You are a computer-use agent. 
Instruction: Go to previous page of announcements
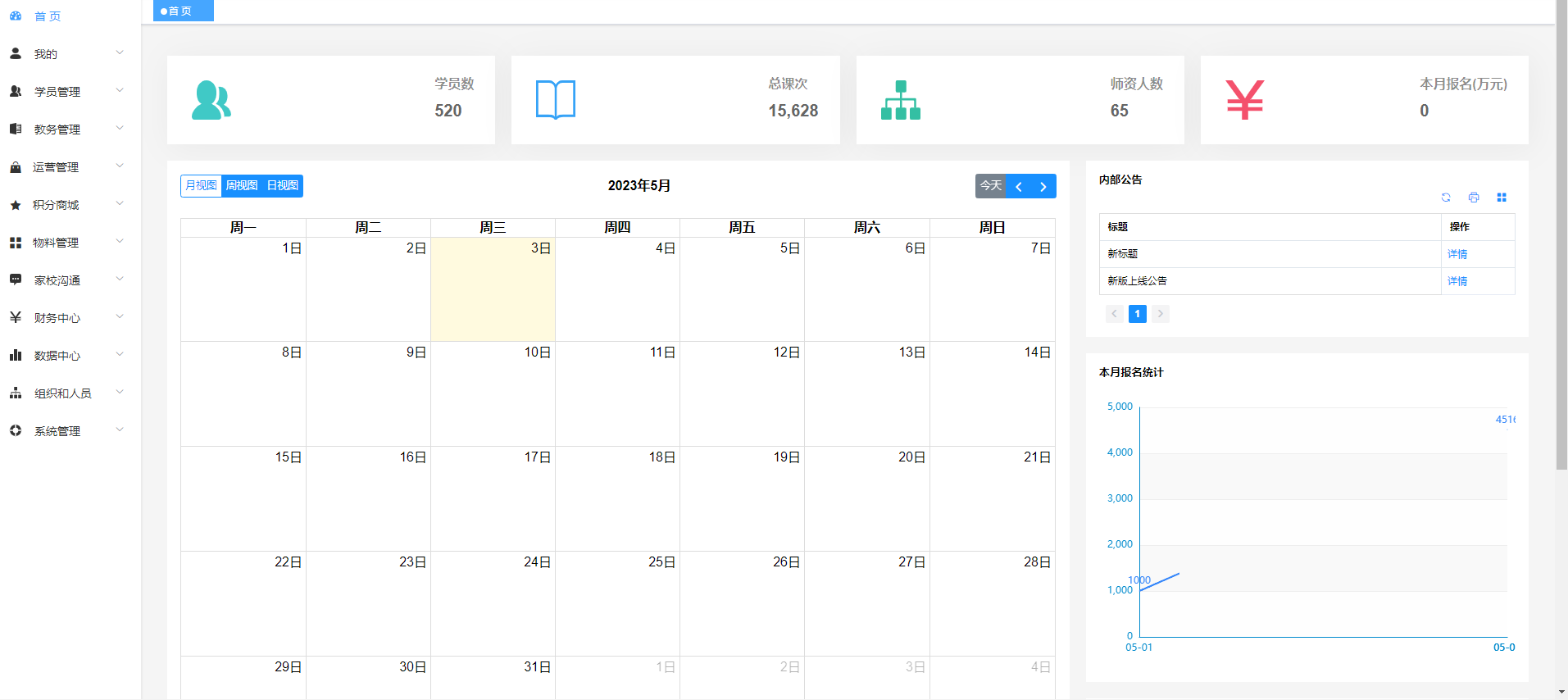point(1115,314)
